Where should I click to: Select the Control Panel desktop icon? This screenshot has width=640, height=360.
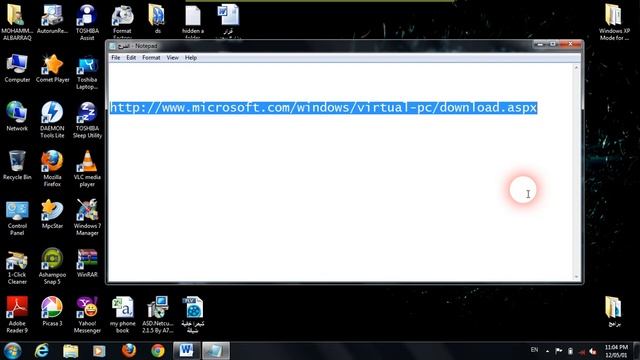[17, 218]
